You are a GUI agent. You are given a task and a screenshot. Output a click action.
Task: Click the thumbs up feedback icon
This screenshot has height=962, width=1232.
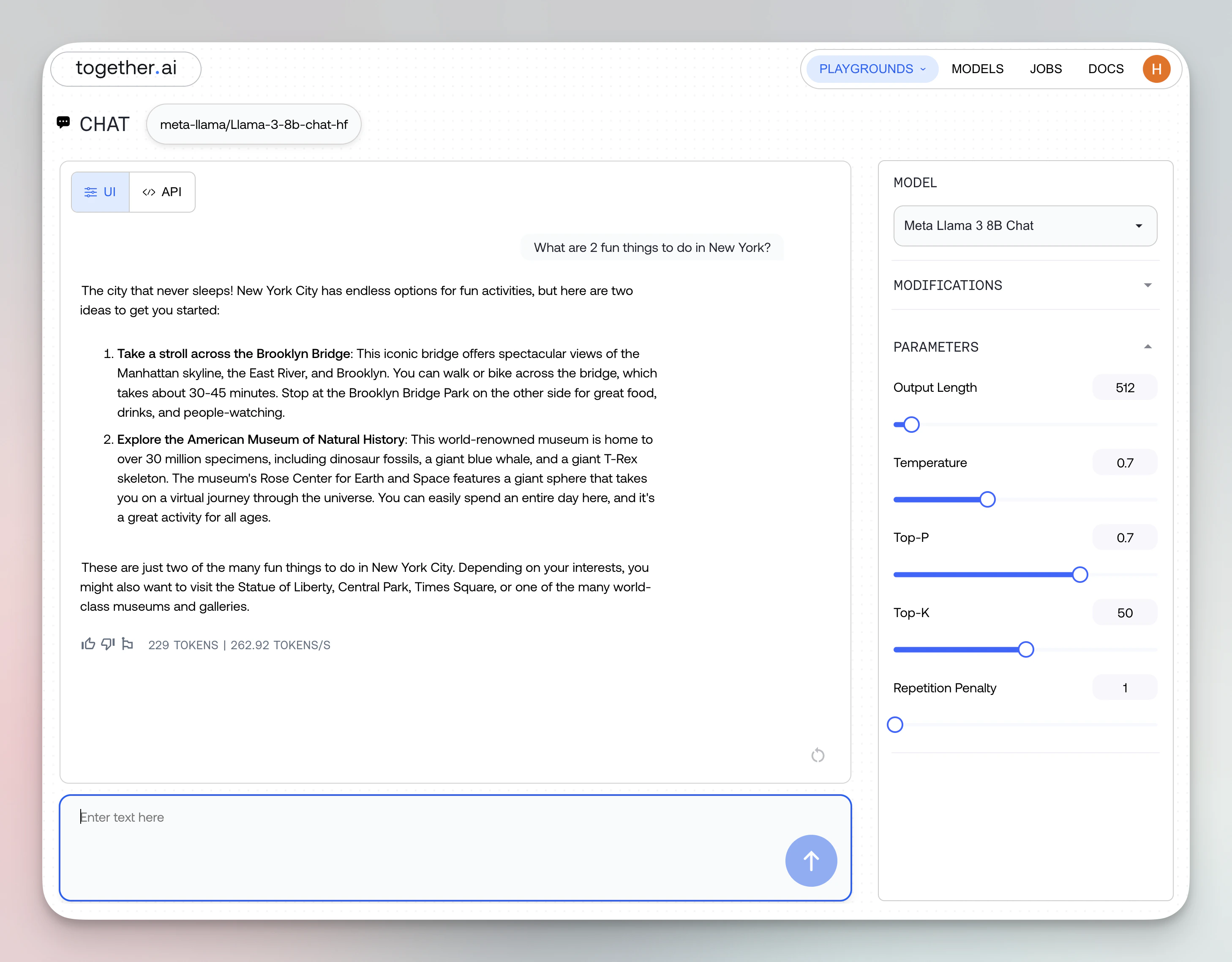[88, 644]
